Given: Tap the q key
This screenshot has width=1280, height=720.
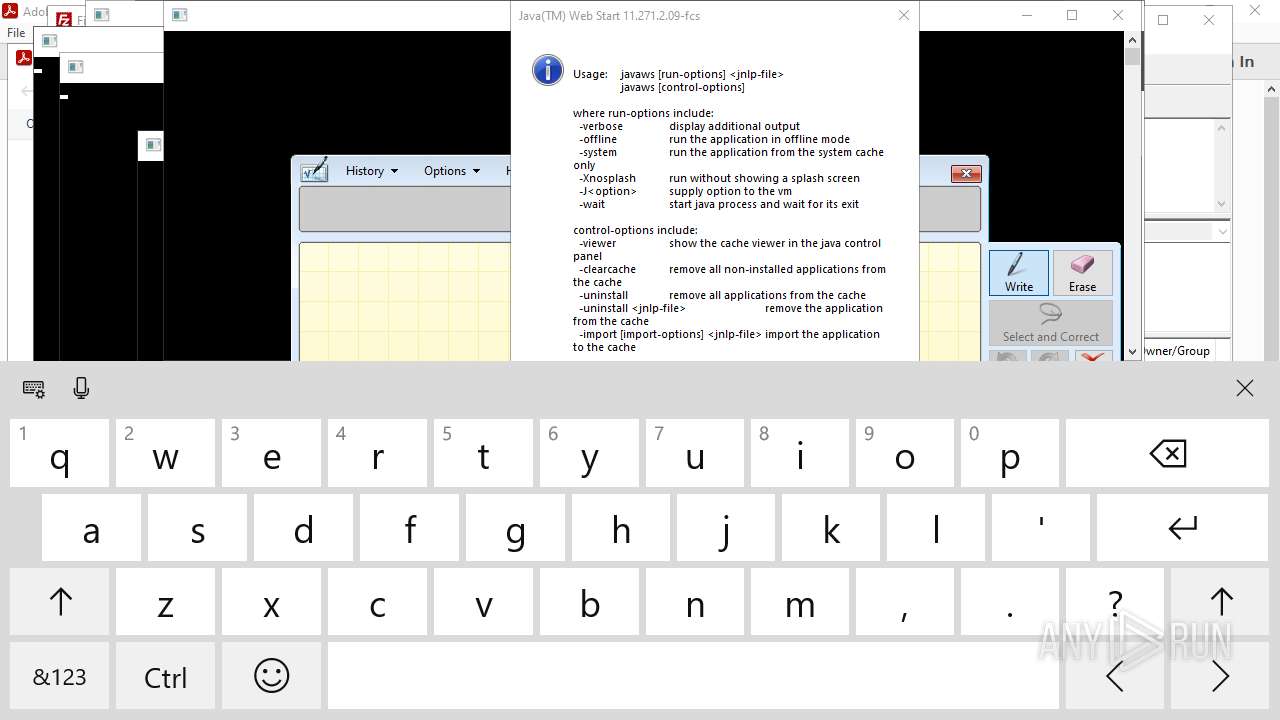Looking at the screenshot, I should click(60, 453).
